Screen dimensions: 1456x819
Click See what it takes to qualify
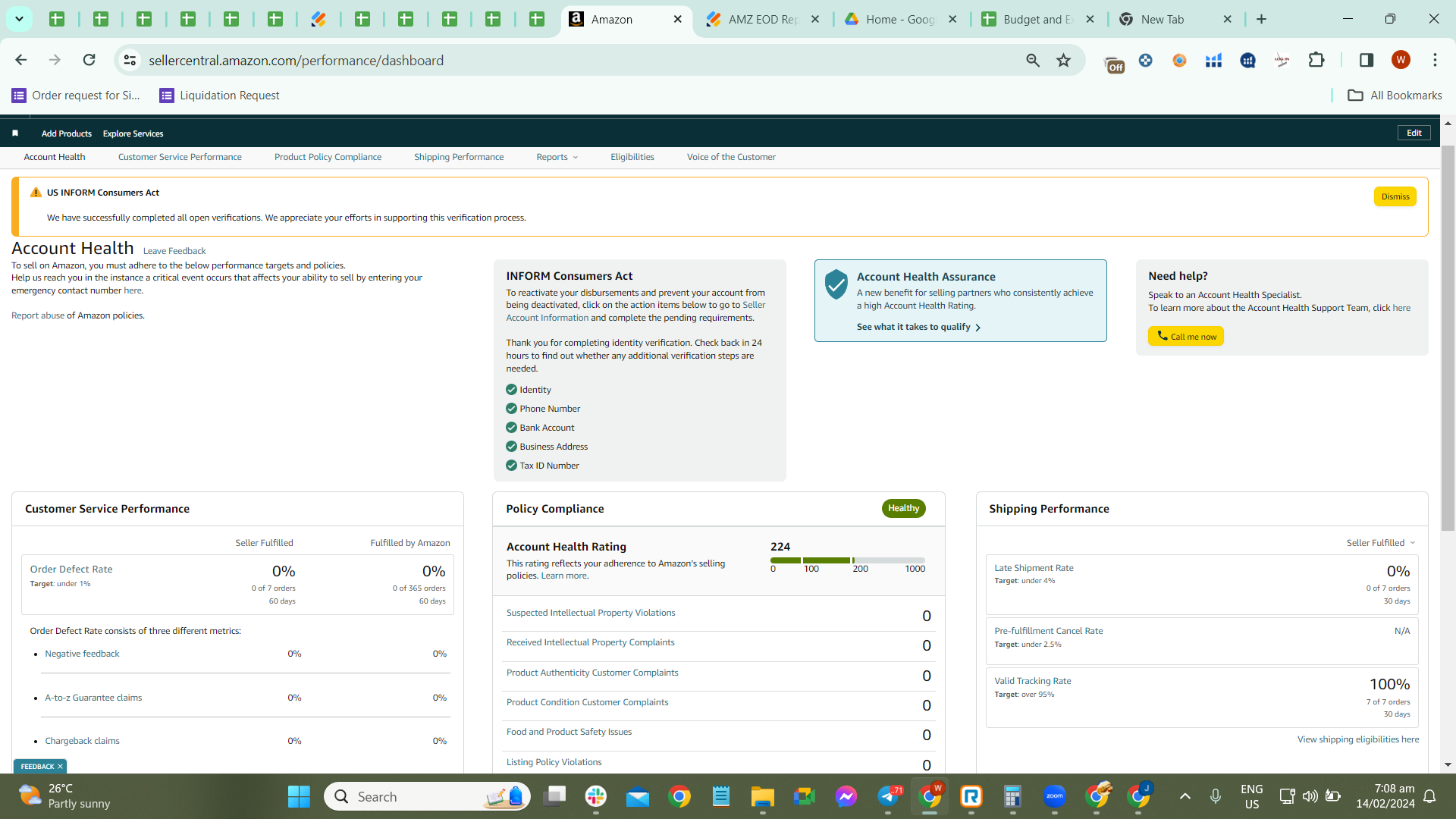coord(919,327)
